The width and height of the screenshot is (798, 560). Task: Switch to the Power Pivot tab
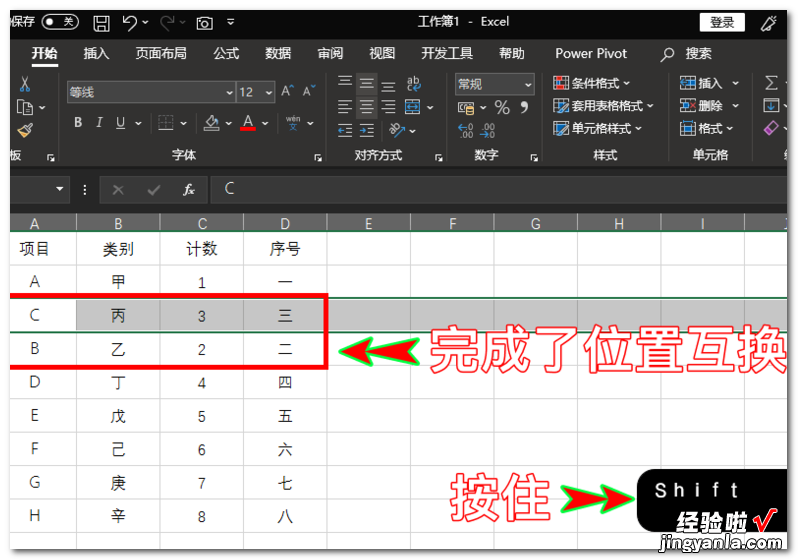(591, 53)
